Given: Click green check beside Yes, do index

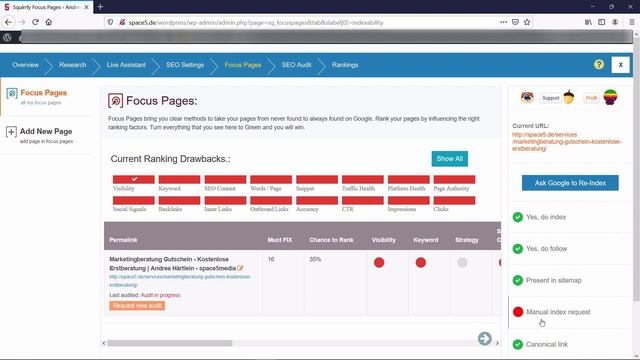Looking at the screenshot, I should point(518,217).
